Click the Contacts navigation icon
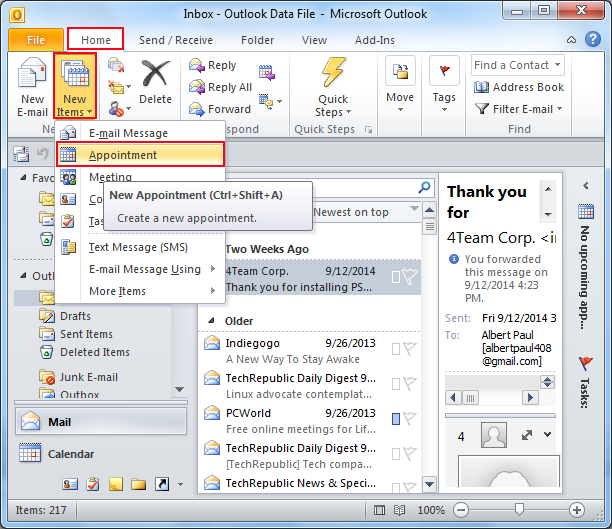 click(x=69, y=484)
